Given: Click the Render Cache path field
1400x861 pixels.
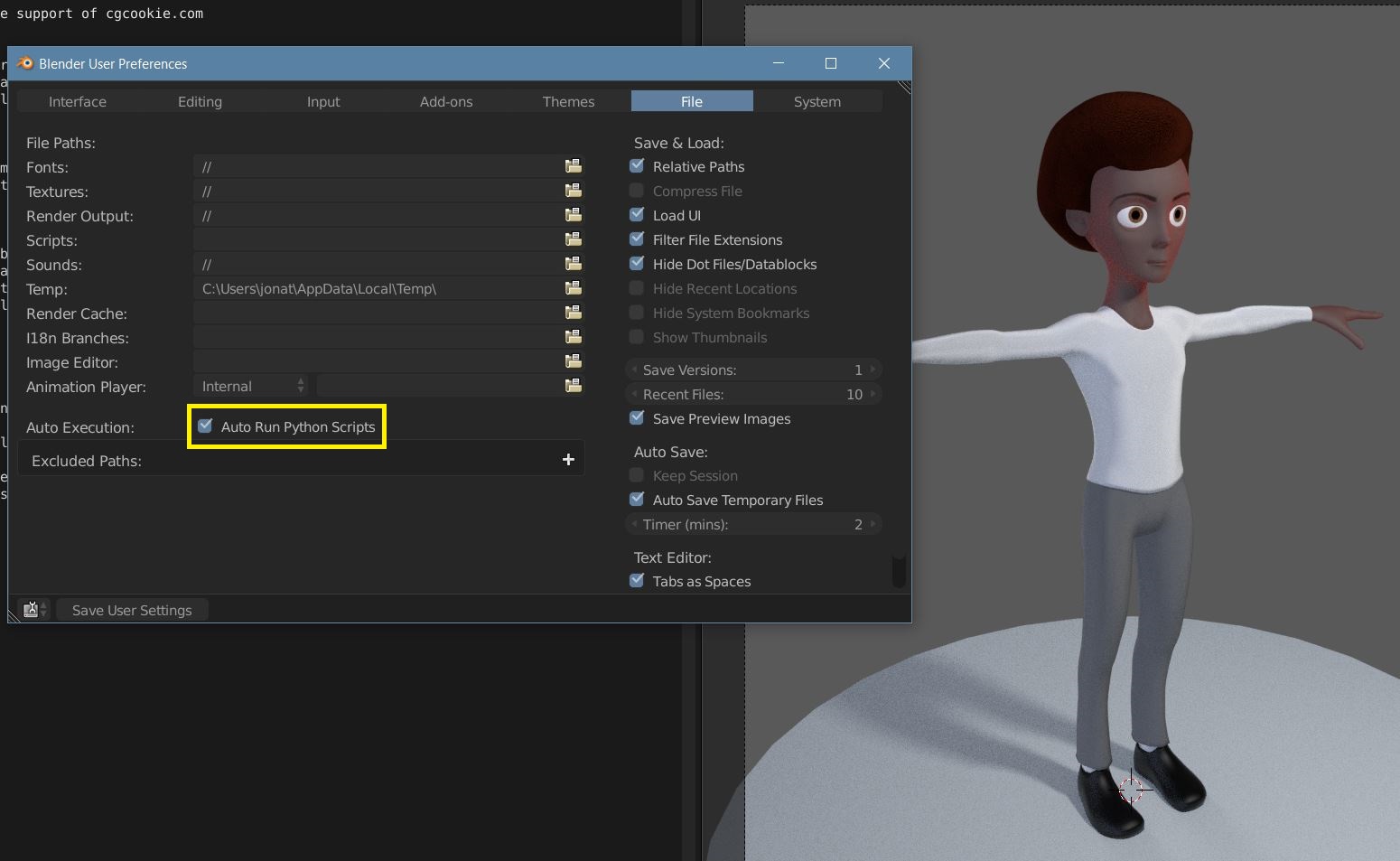Looking at the screenshot, I should point(378,313).
